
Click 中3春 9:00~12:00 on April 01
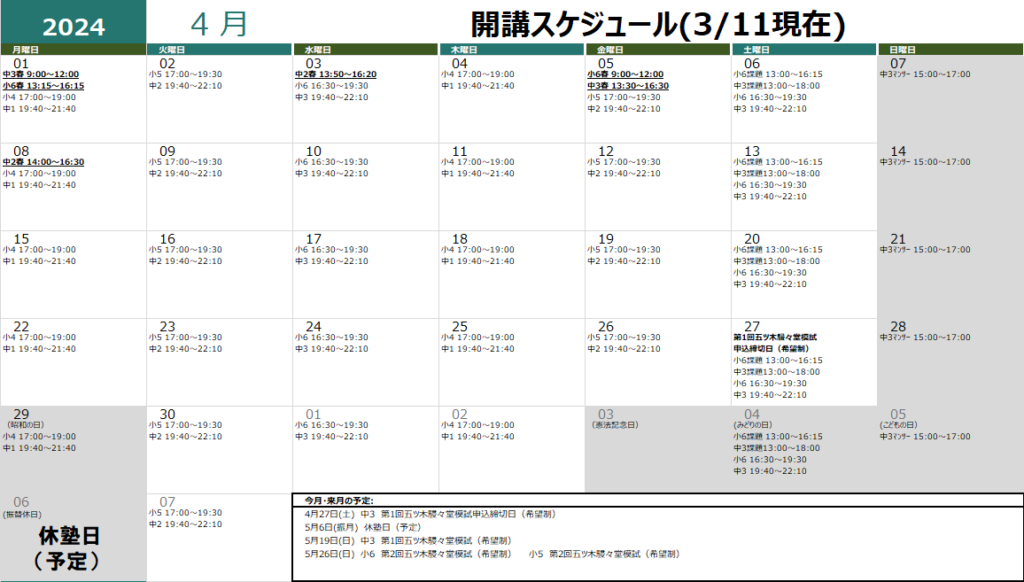click(x=41, y=74)
